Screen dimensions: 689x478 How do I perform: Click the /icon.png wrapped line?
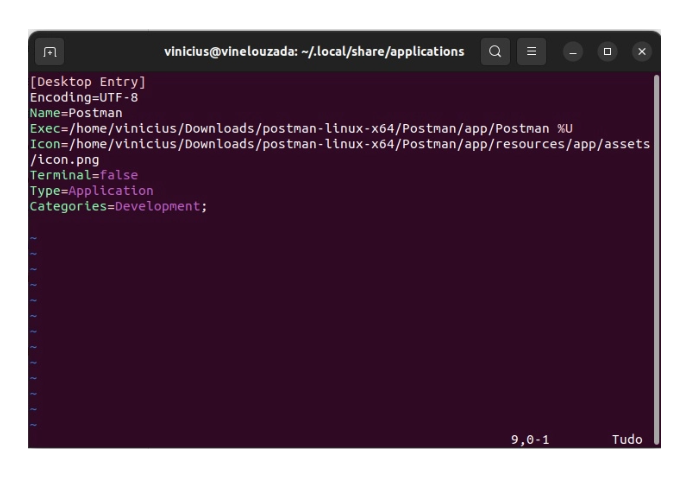click(x=65, y=160)
